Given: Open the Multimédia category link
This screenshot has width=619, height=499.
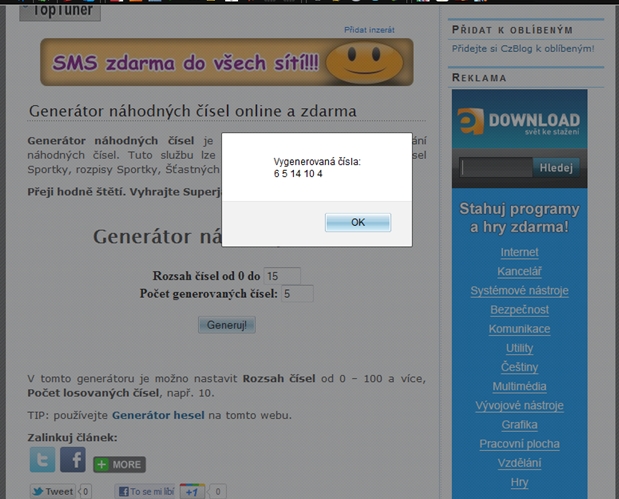Looking at the screenshot, I should 519,386.
